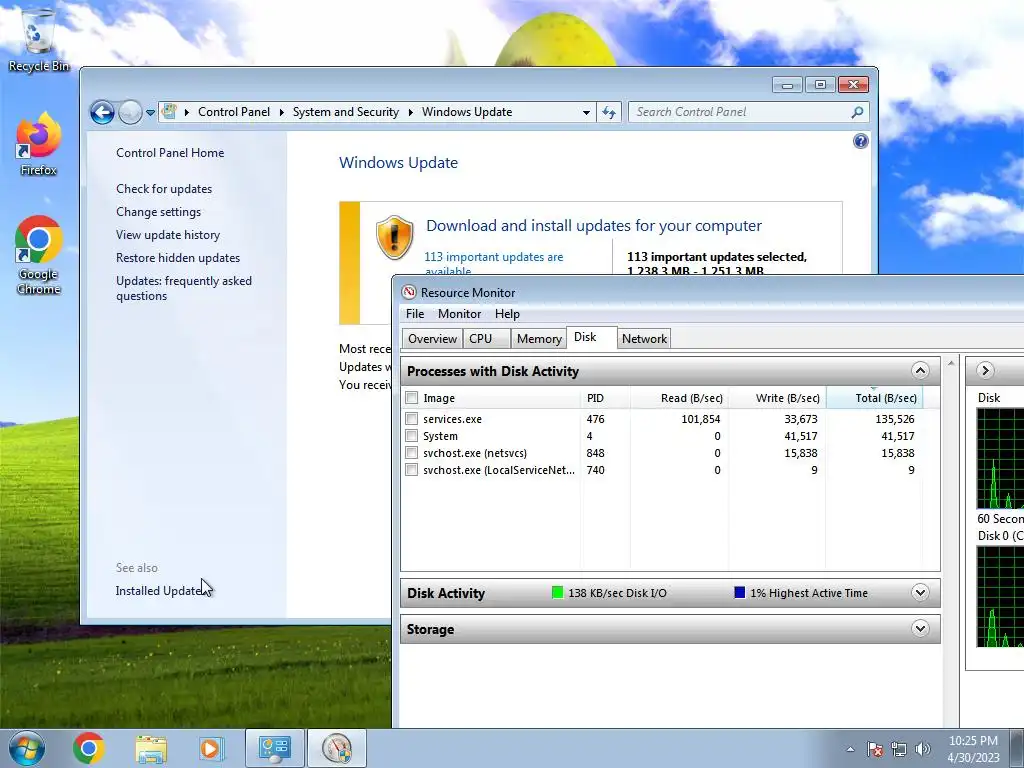Open the blue Help question mark icon

point(860,141)
